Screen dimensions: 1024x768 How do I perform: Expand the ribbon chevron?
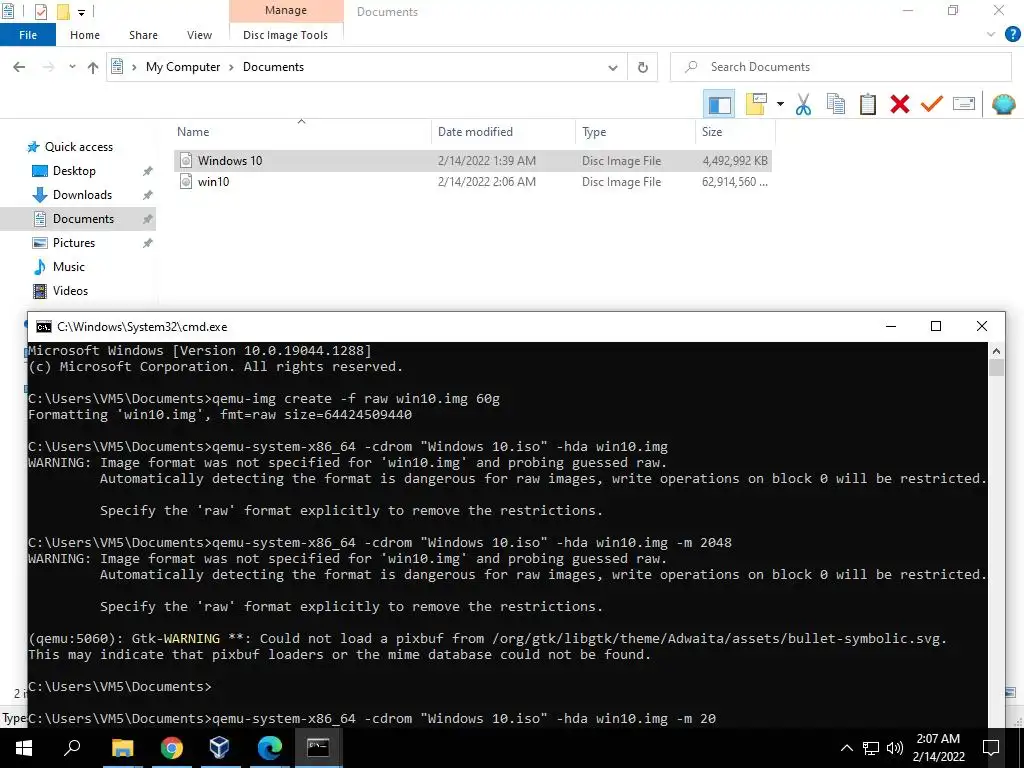click(x=991, y=35)
